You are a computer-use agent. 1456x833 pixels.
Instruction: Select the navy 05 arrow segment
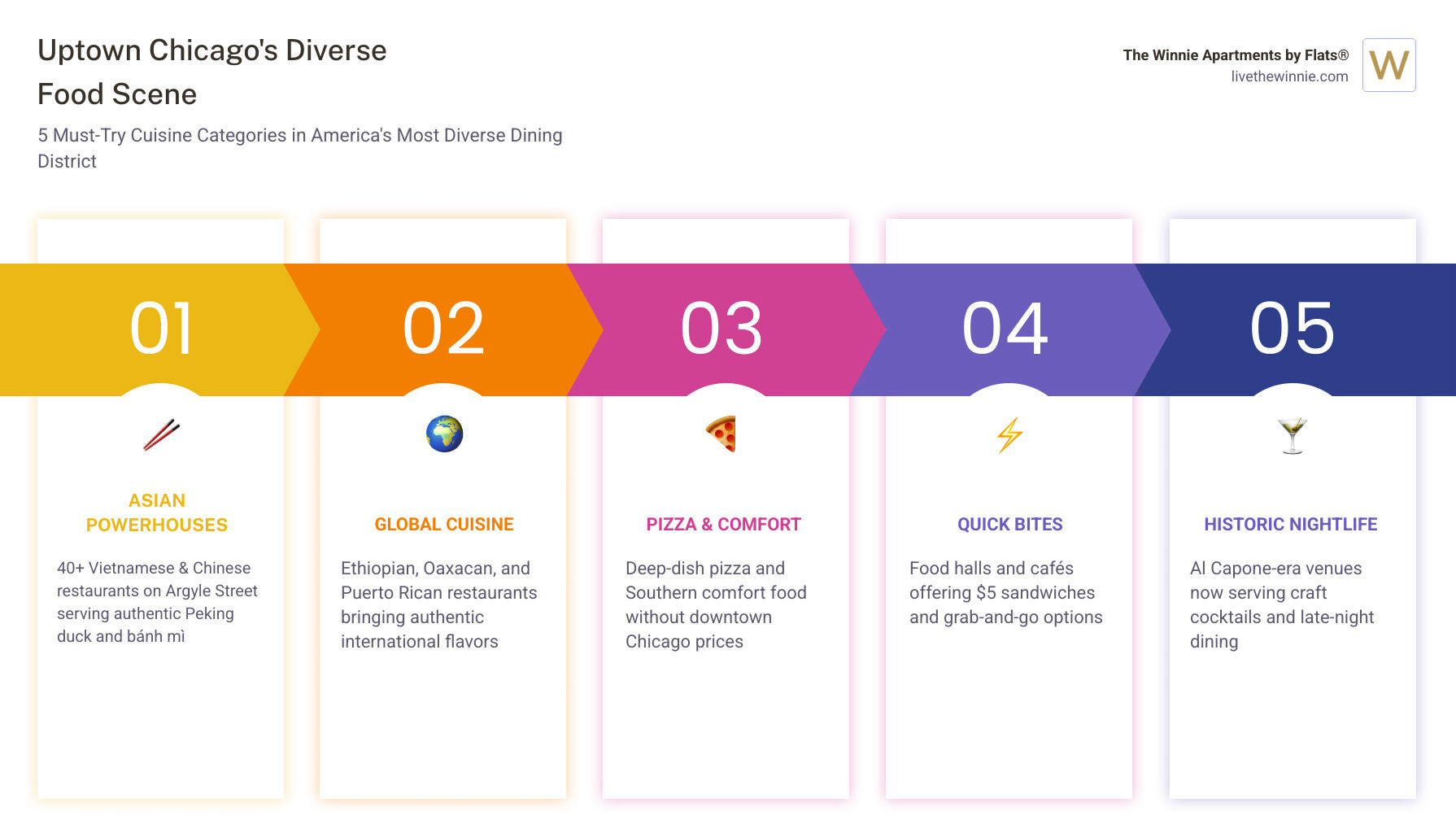[1293, 329]
